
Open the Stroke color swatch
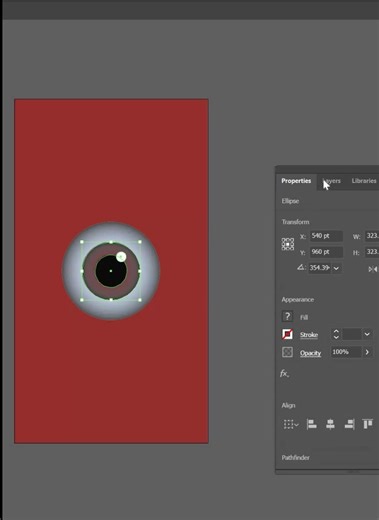287,334
